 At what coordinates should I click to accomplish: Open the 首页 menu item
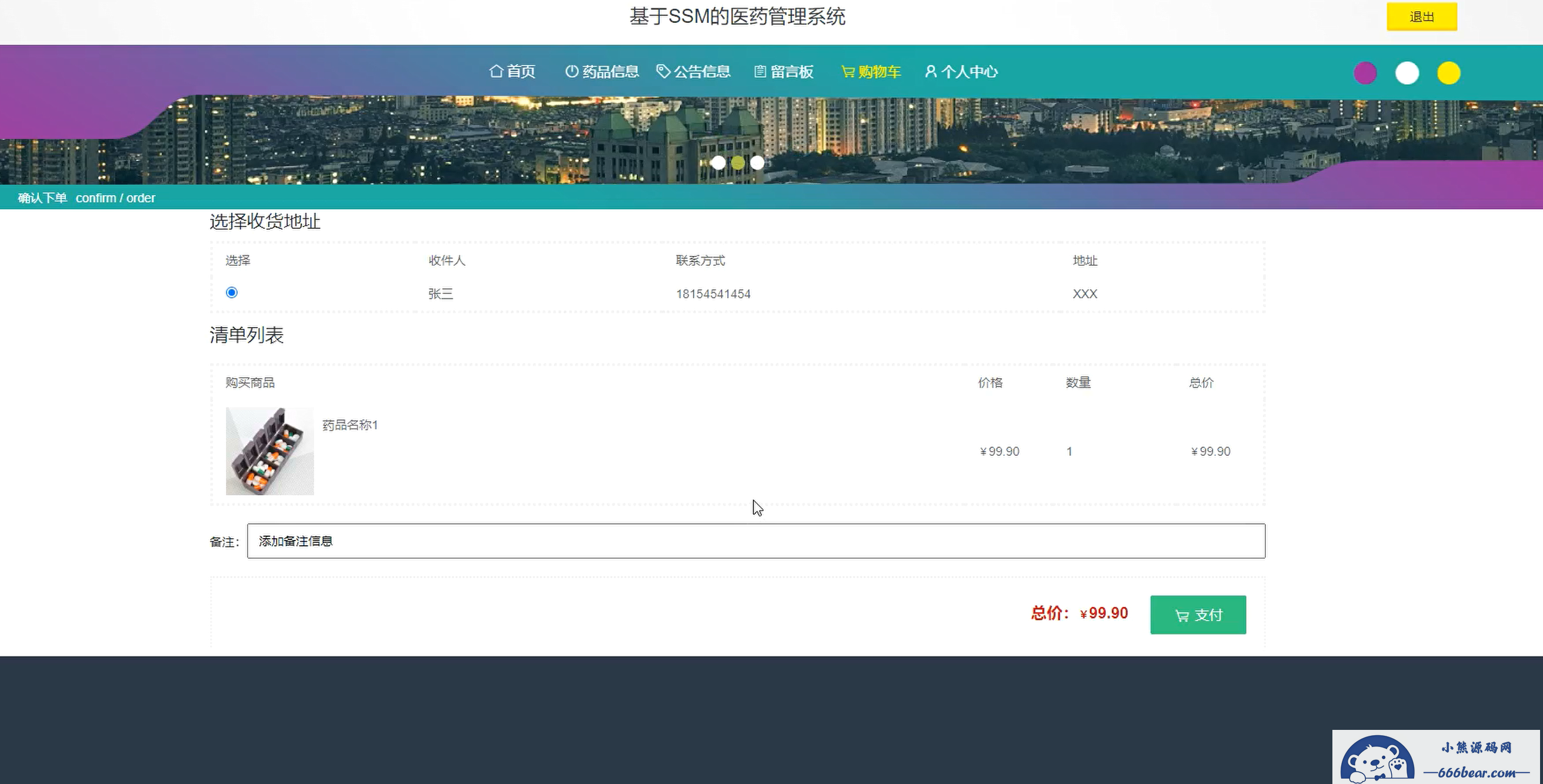[x=513, y=71]
